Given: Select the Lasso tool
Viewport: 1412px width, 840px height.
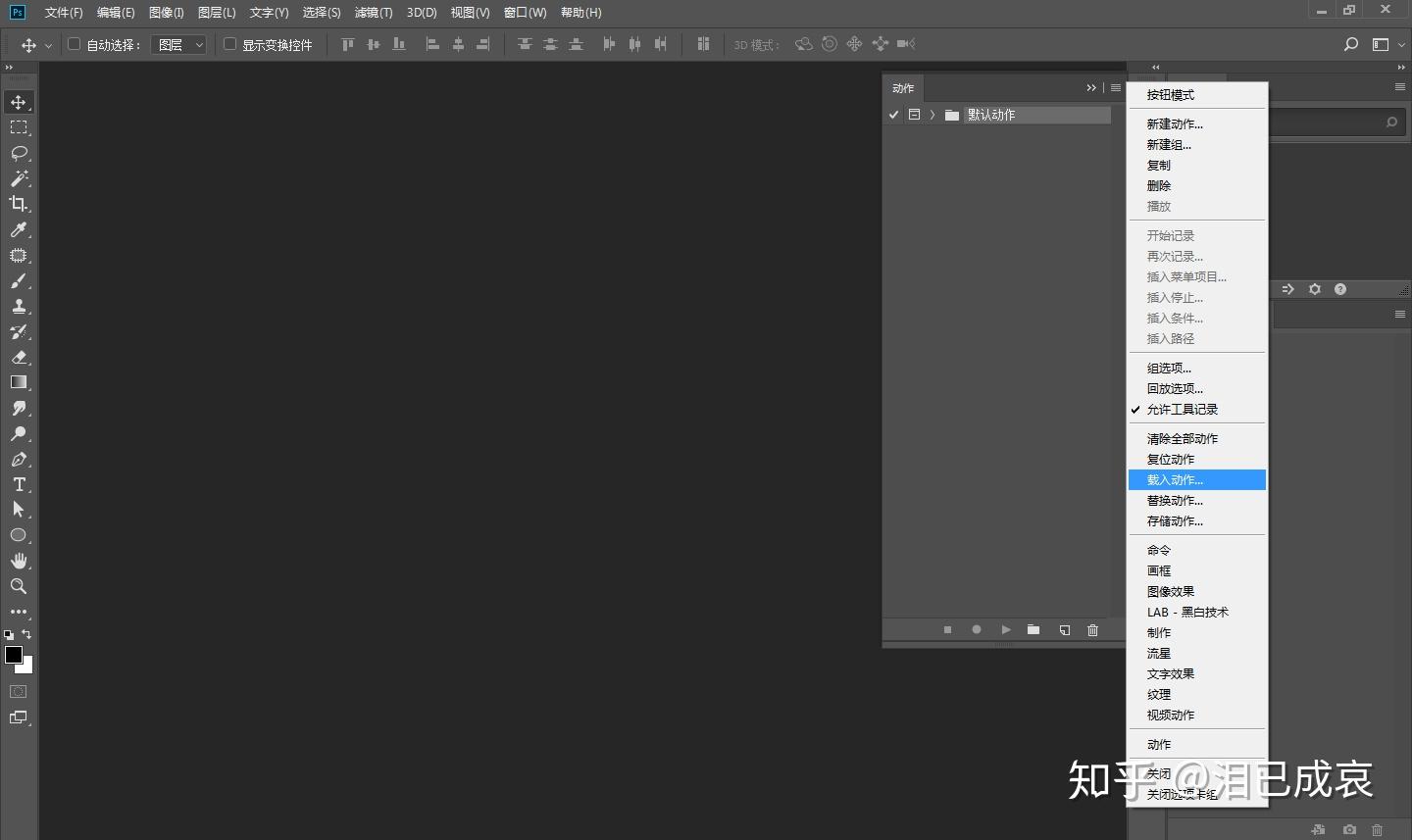Looking at the screenshot, I should tap(19, 153).
